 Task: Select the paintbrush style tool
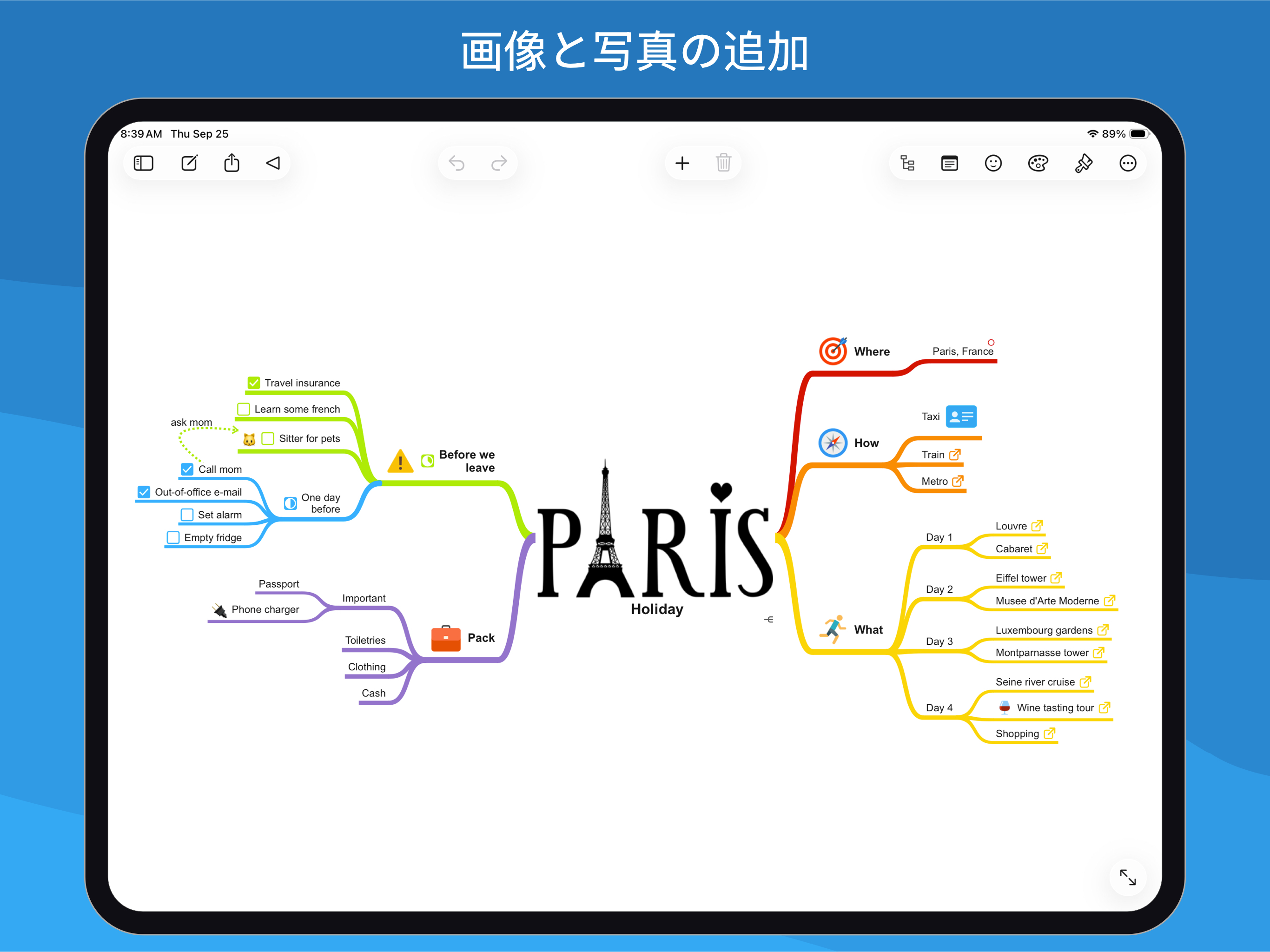click(x=1083, y=164)
